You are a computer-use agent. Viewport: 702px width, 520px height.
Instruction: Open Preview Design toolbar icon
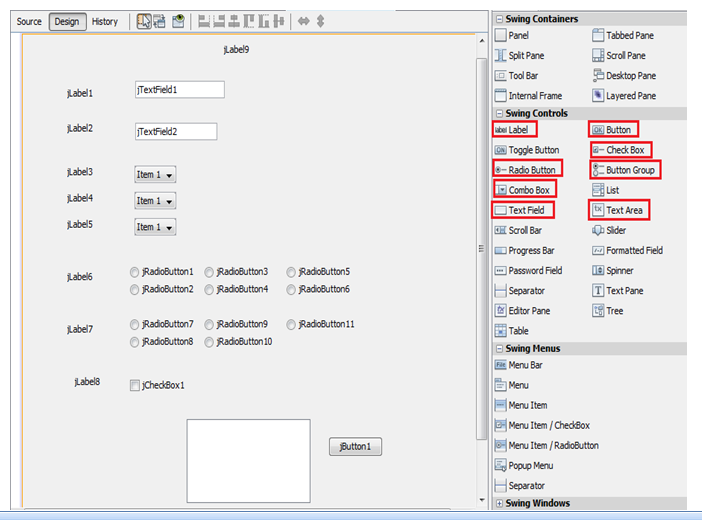(x=178, y=21)
